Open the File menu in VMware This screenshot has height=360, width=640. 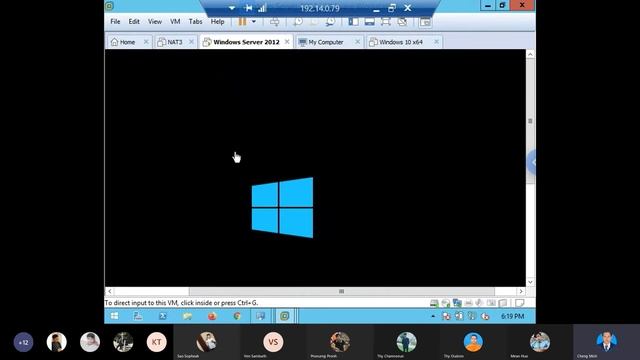click(x=115, y=22)
